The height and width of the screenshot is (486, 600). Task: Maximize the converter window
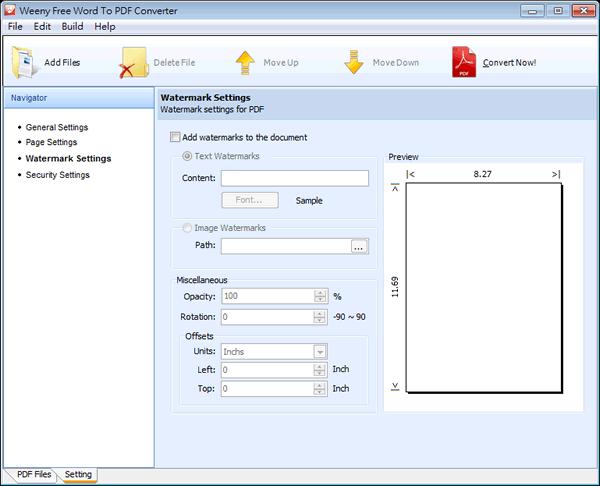(558, 11)
